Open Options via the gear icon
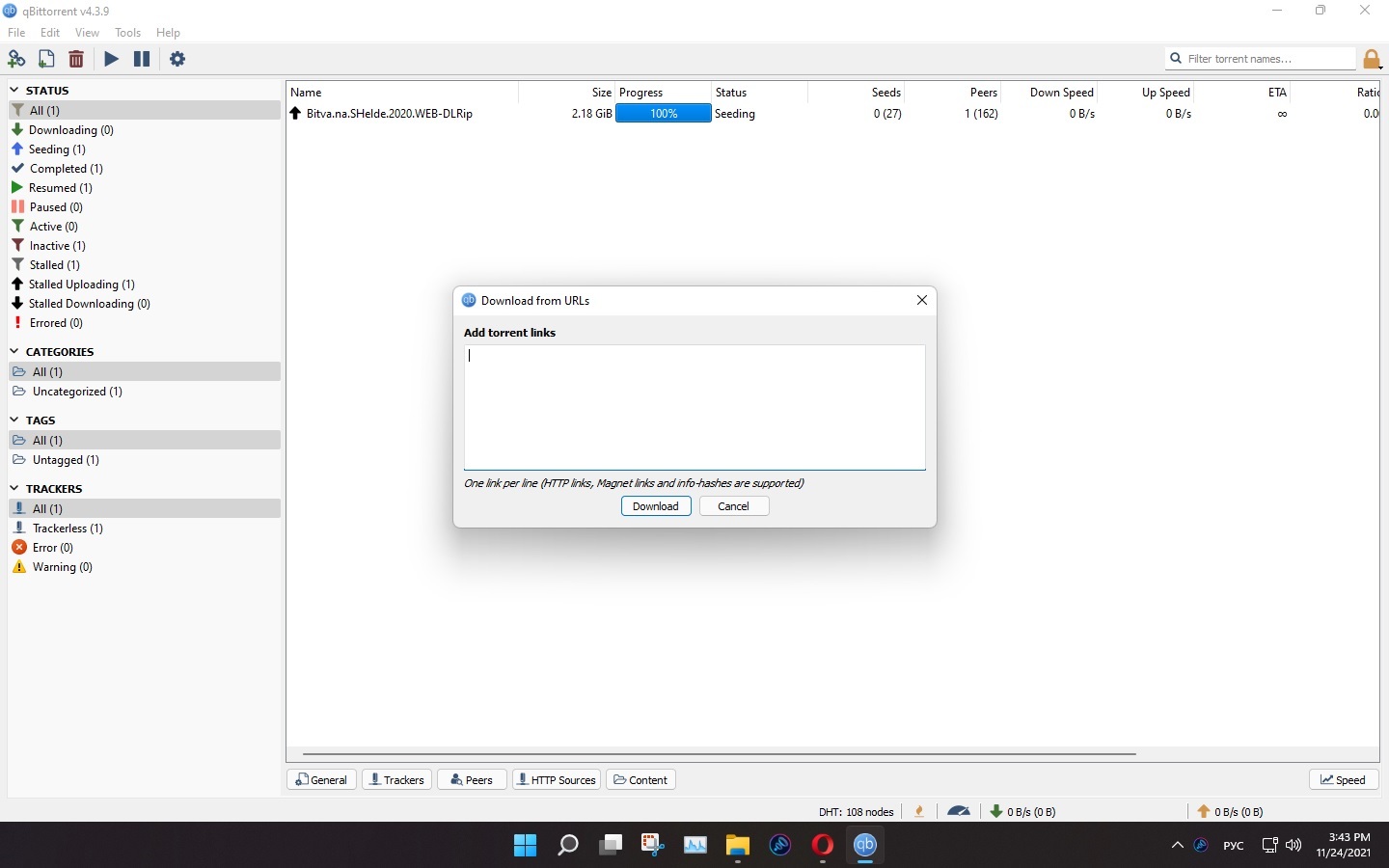 [x=177, y=59]
